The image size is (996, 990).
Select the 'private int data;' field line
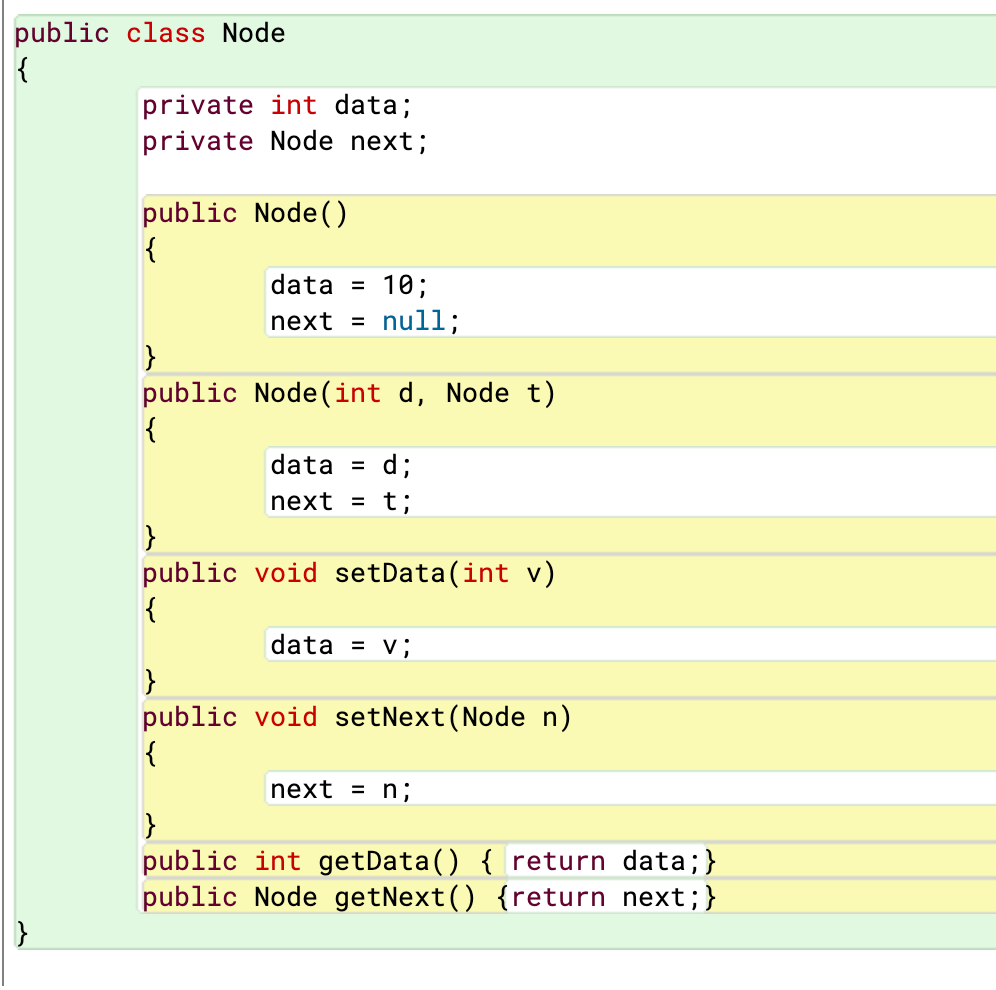click(x=278, y=105)
